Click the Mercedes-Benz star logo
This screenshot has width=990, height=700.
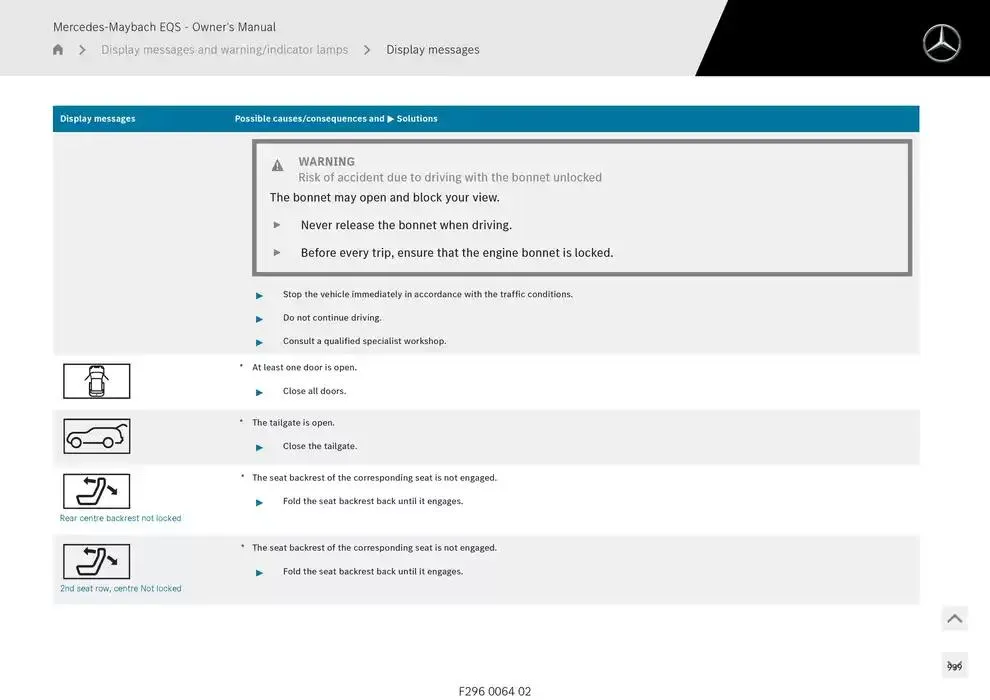(x=941, y=43)
